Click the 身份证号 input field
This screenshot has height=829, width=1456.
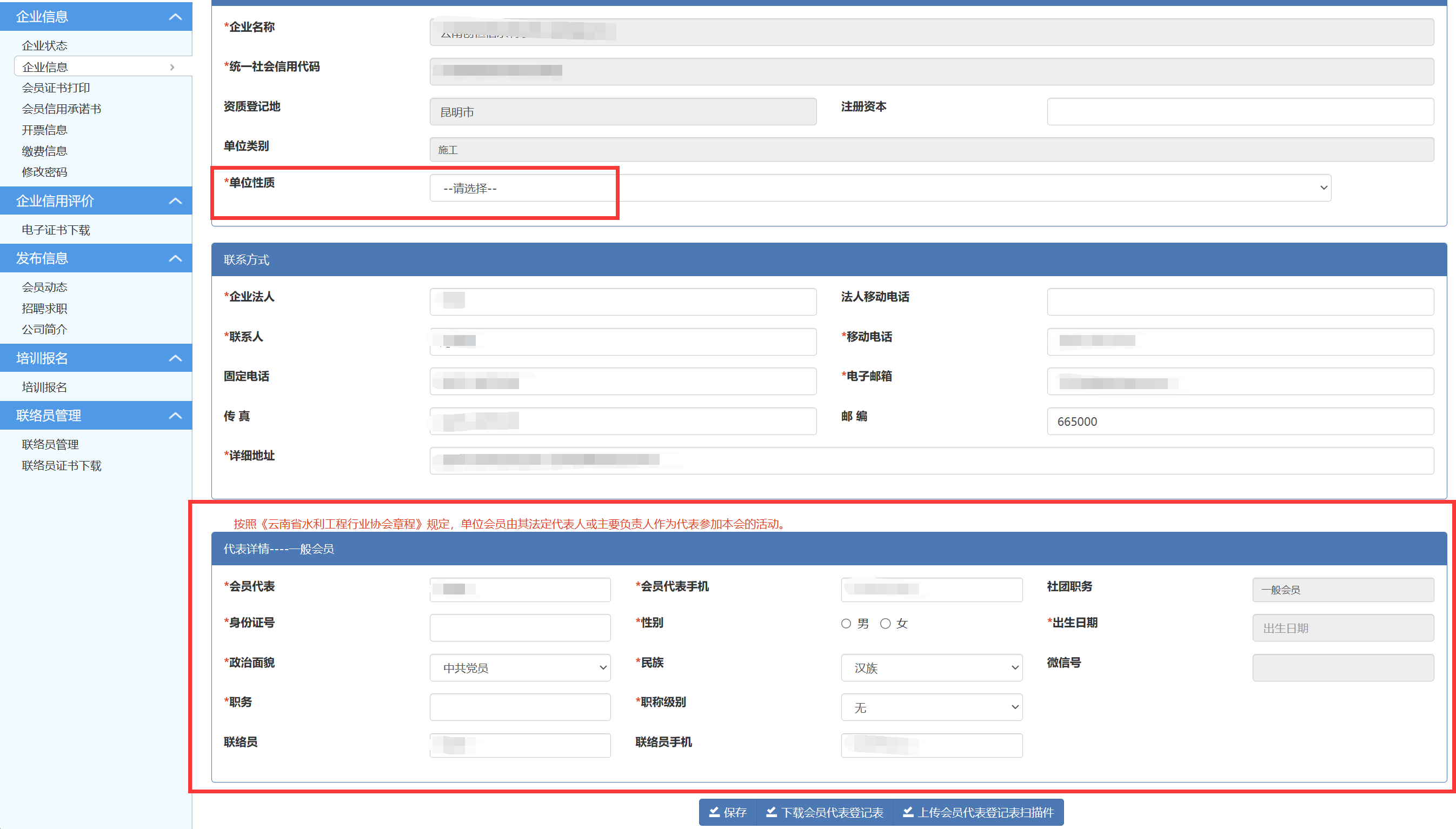pyautogui.click(x=520, y=628)
